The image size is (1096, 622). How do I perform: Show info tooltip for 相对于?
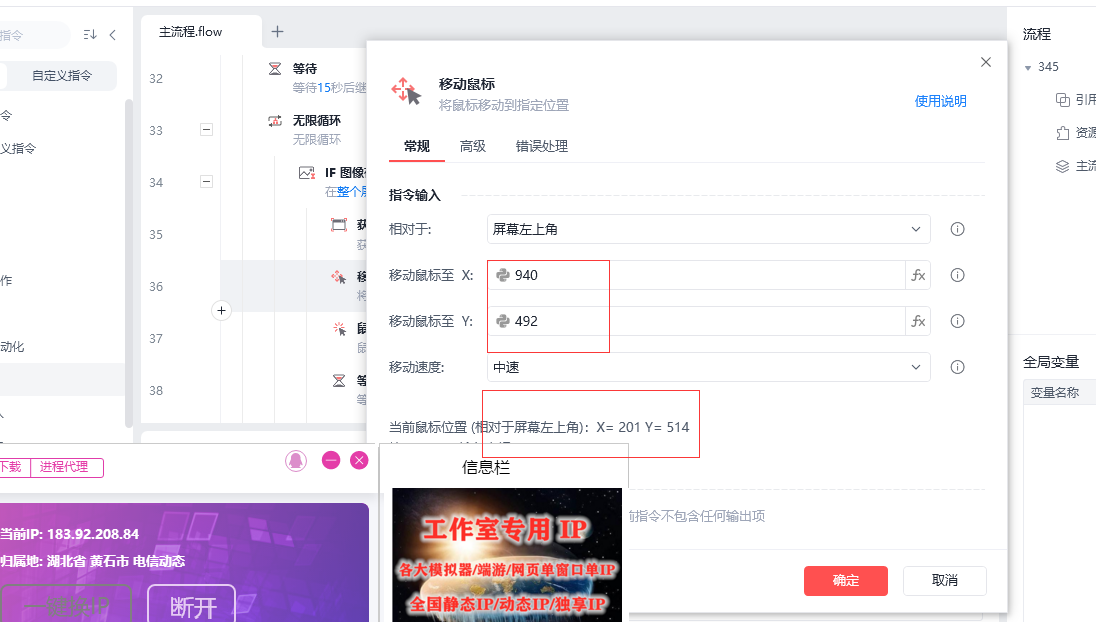[x=958, y=229]
